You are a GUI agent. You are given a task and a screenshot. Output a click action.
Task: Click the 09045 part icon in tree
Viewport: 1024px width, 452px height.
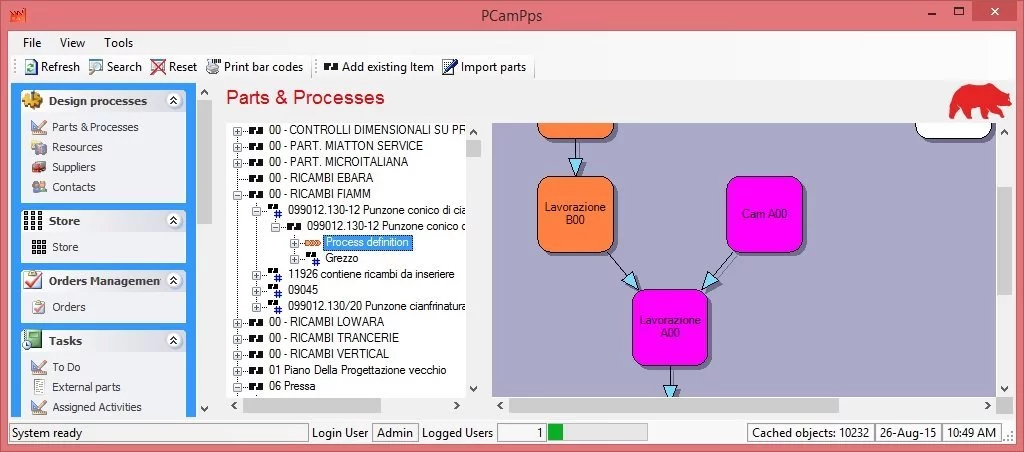(274, 291)
